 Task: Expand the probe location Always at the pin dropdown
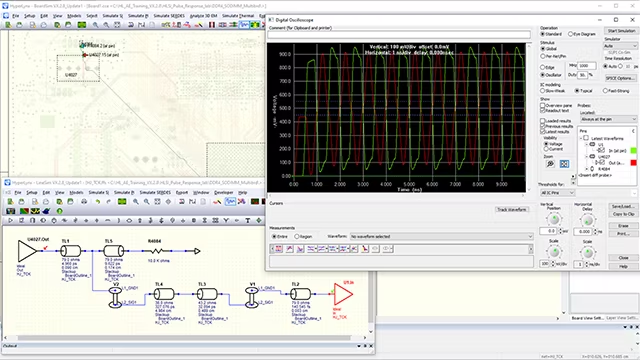pyautogui.click(x=608, y=119)
